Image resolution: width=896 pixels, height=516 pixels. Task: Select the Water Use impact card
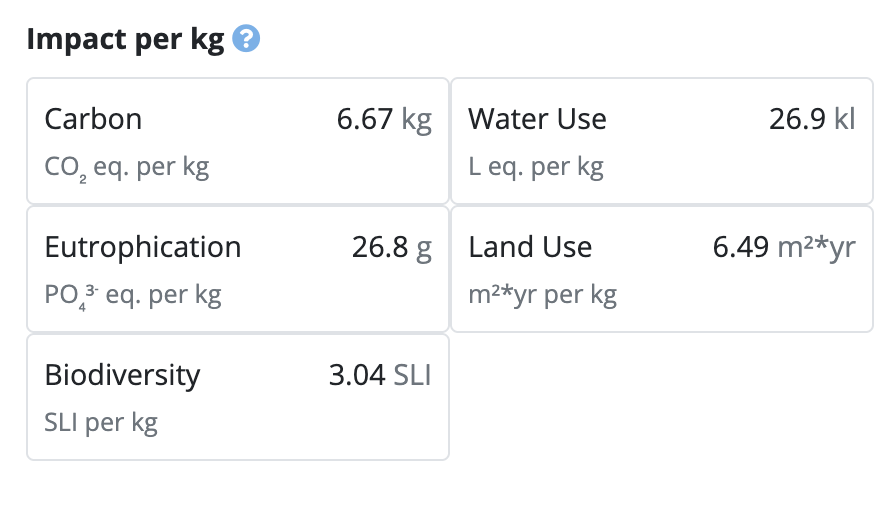point(662,141)
